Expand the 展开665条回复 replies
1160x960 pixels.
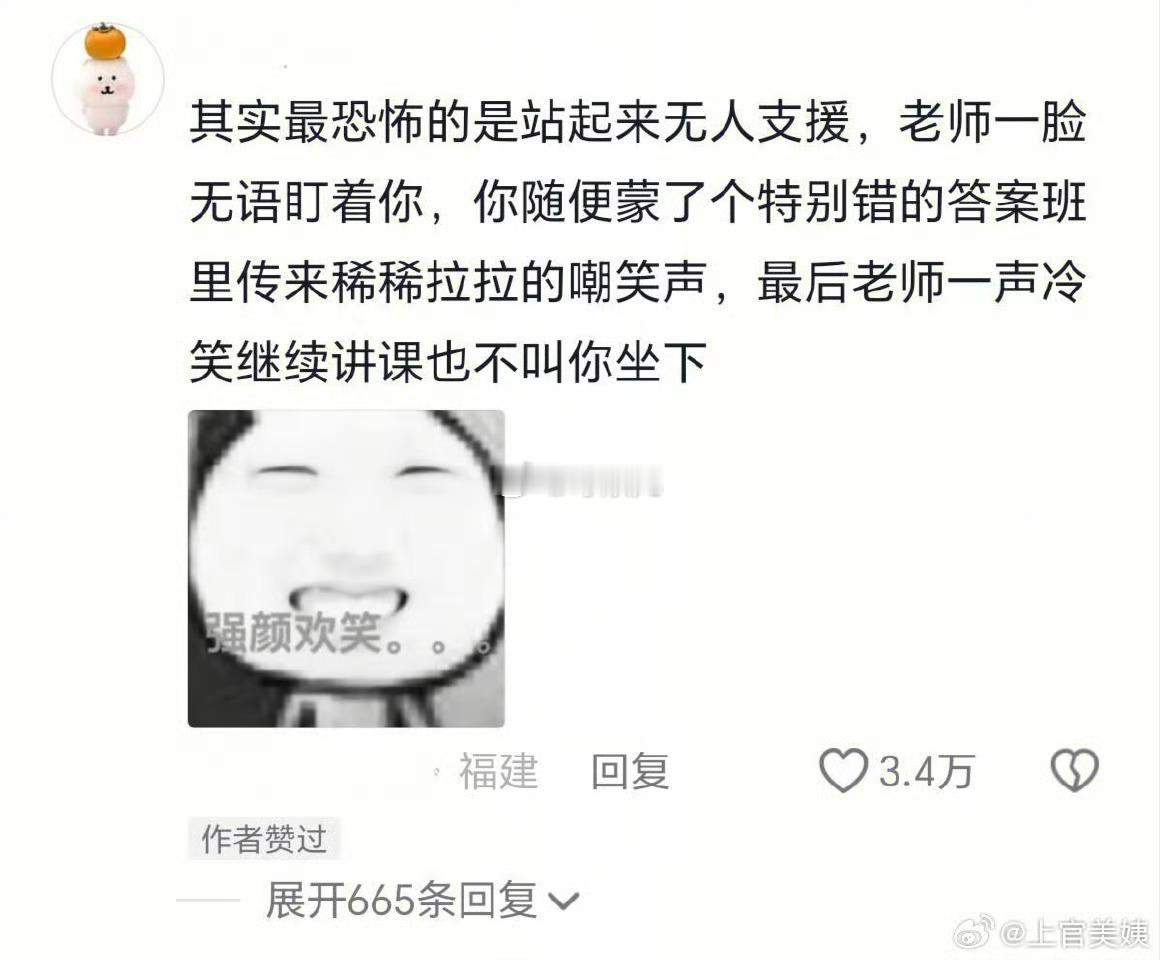pyautogui.click(x=422, y=901)
